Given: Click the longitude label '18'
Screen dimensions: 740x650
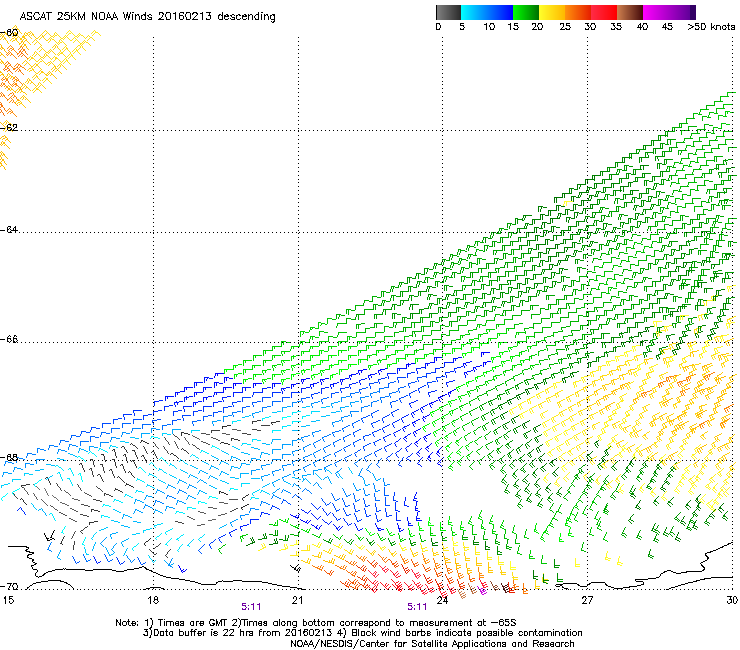Looking at the screenshot, I should point(152,600).
